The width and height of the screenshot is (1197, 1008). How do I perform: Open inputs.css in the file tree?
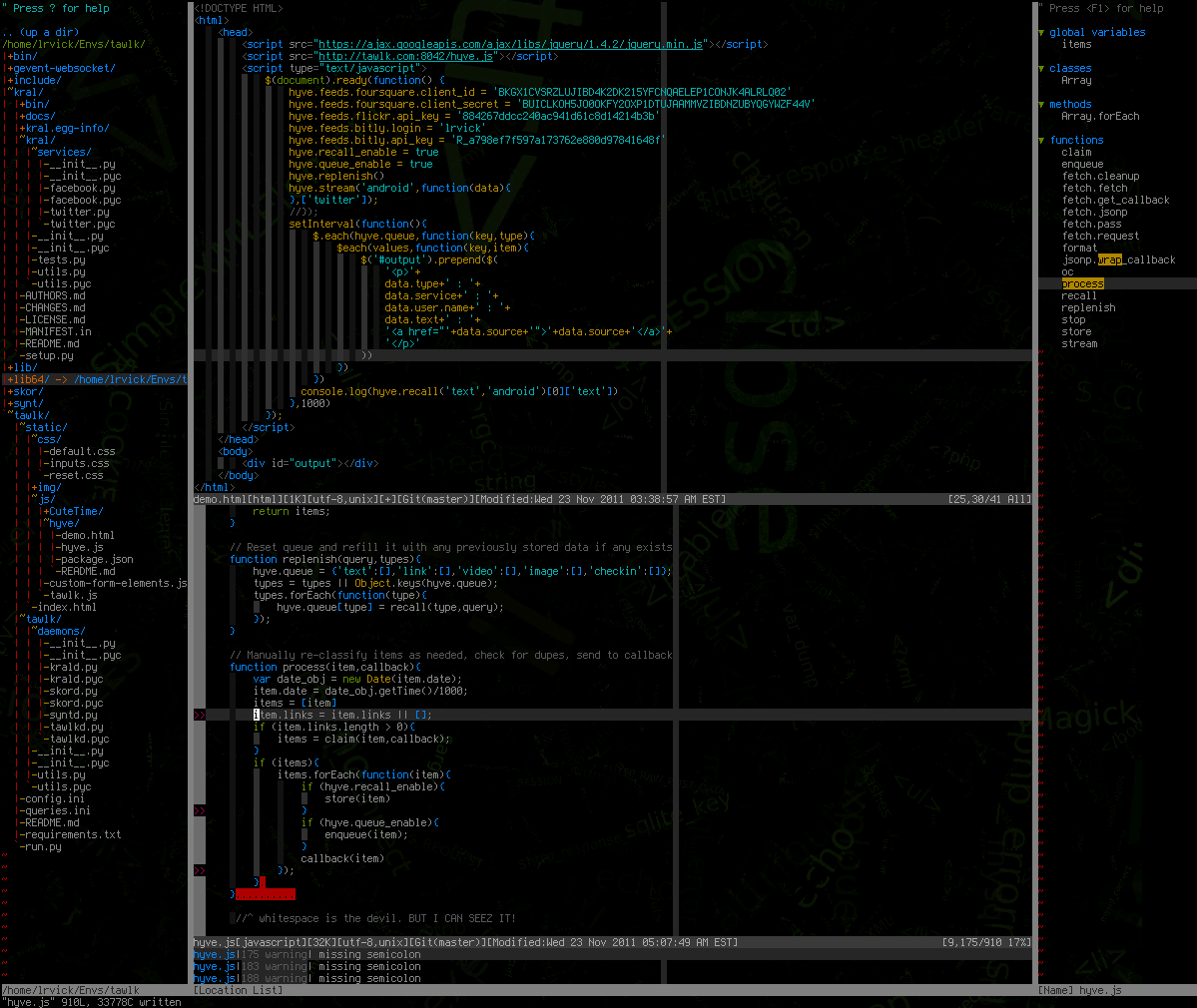(x=80, y=463)
